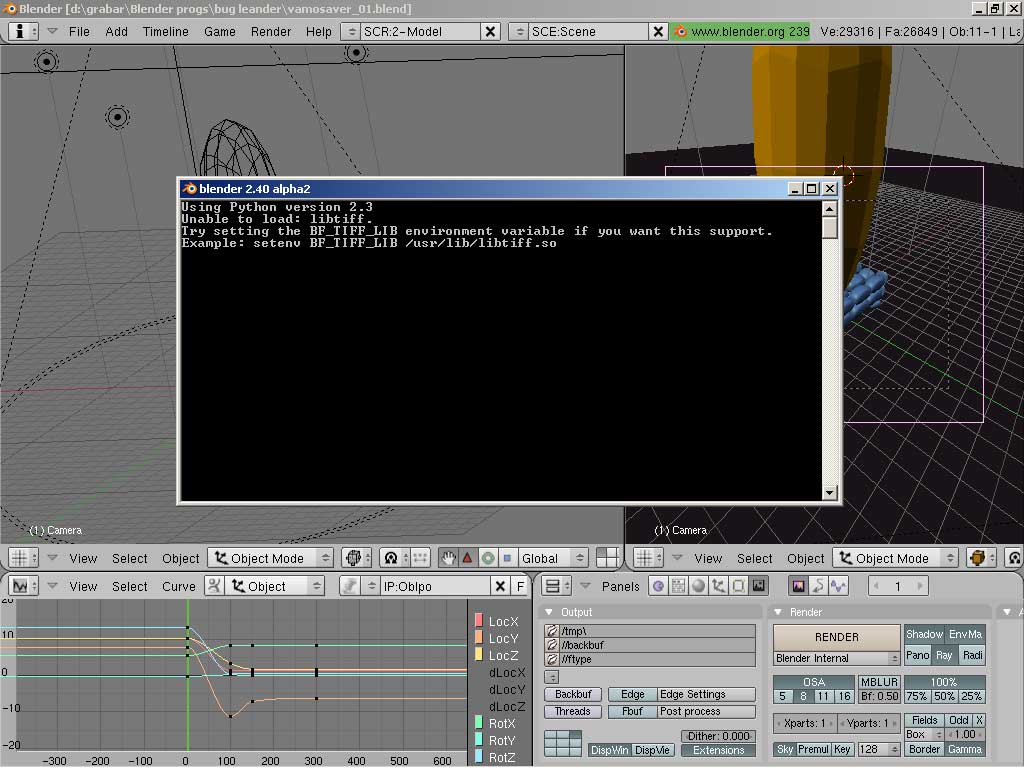Screen dimensions: 1024x768
Task: Click the big RENDER button
Action: click(x=837, y=637)
